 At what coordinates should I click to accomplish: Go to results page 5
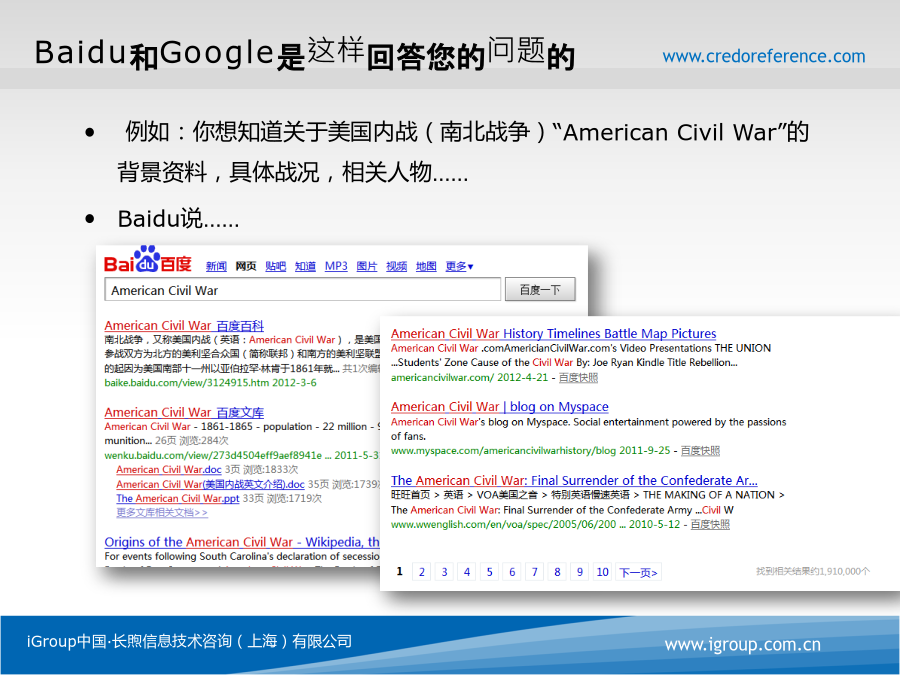(x=490, y=572)
